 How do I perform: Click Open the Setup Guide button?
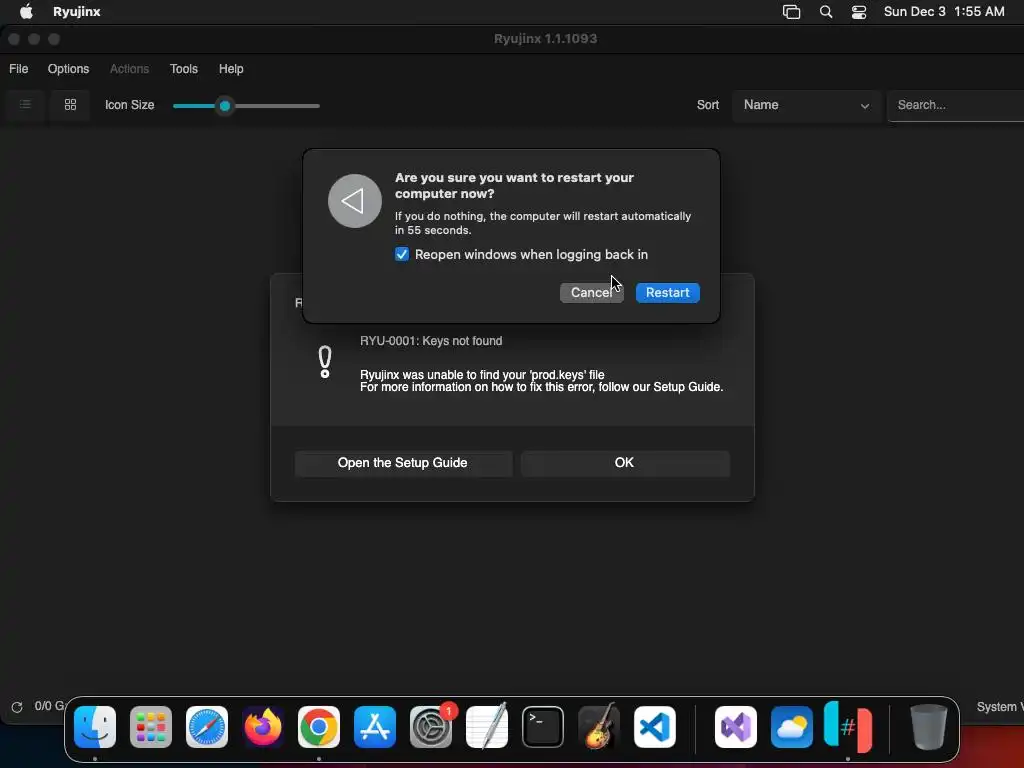coord(402,463)
